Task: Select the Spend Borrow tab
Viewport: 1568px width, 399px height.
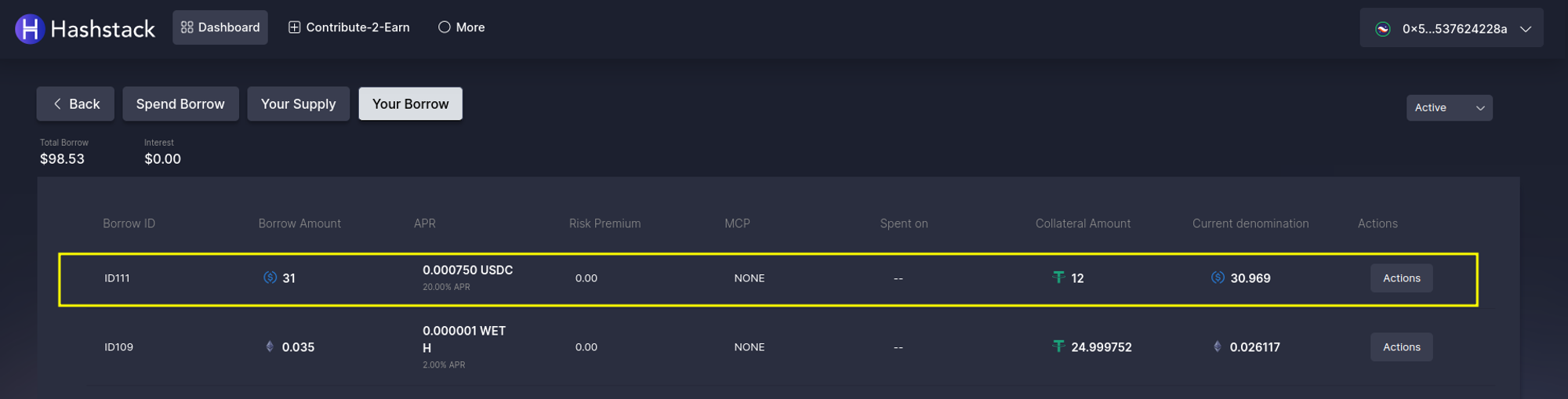Action: tap(180, 104)
